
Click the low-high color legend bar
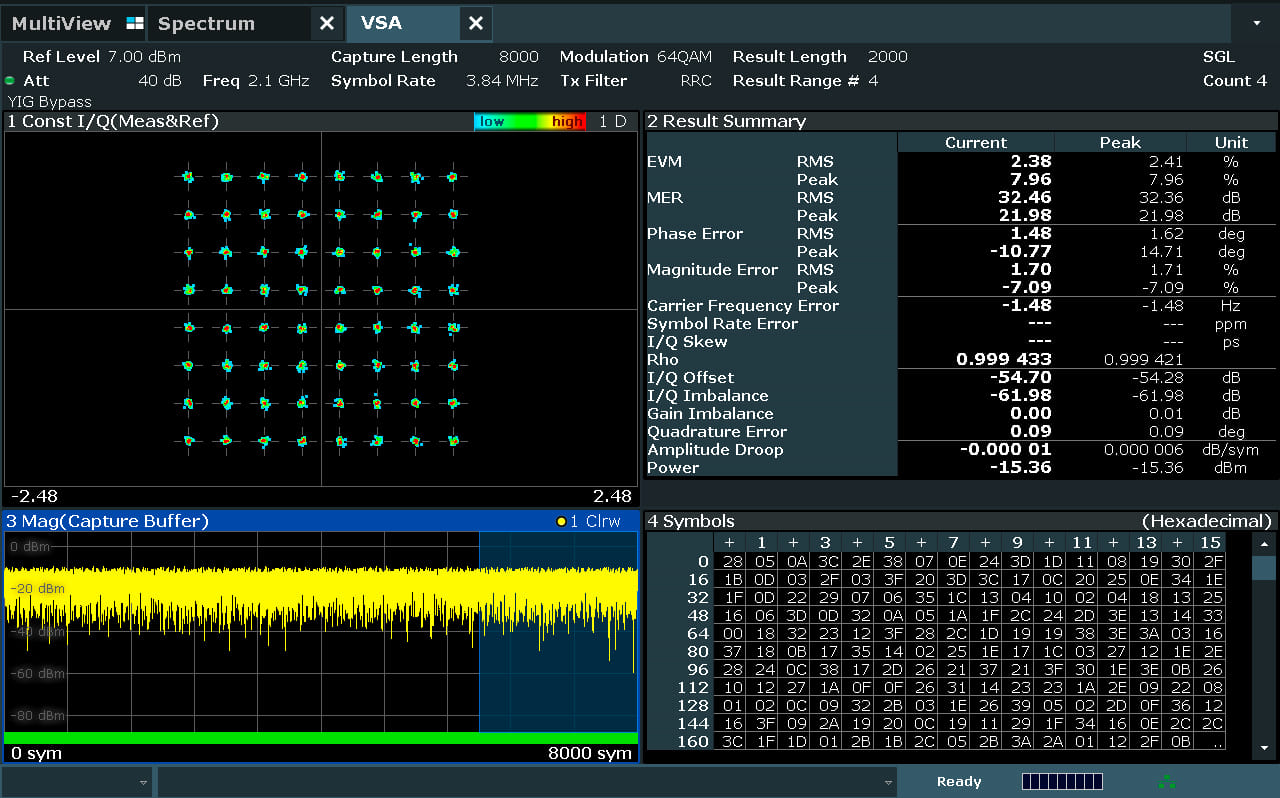point(529,121)
